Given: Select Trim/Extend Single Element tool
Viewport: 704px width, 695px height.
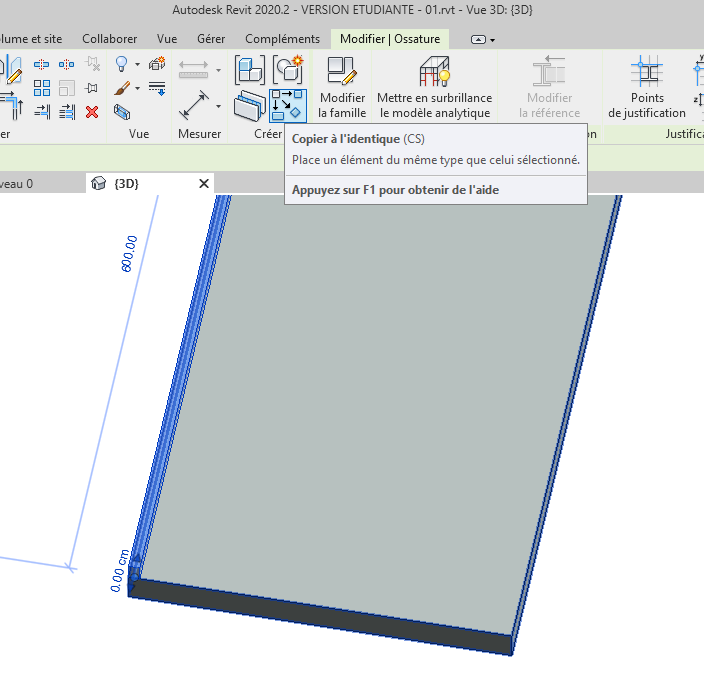Looking at the screenshot, I should click(42, 111).
